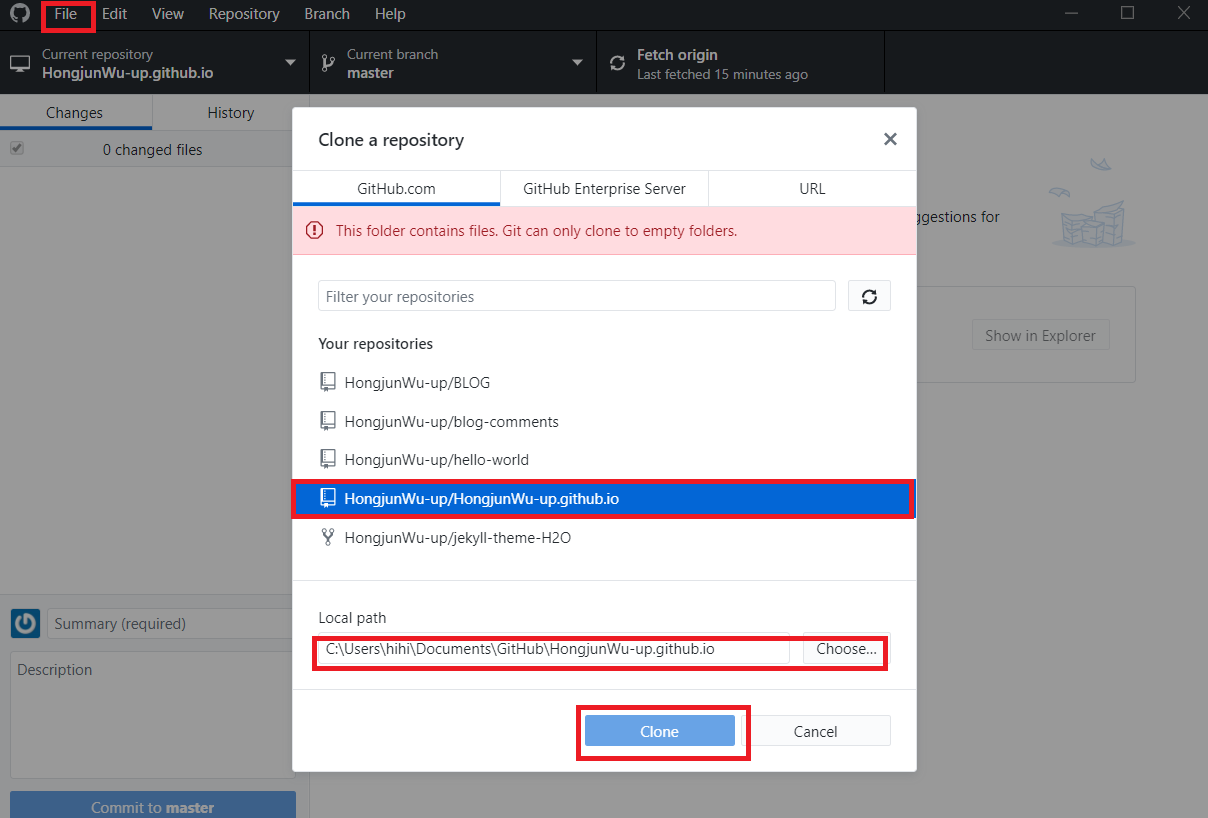
Task: Maximize the GitHub Desktop window
Action: click(x=1127, y=13)
